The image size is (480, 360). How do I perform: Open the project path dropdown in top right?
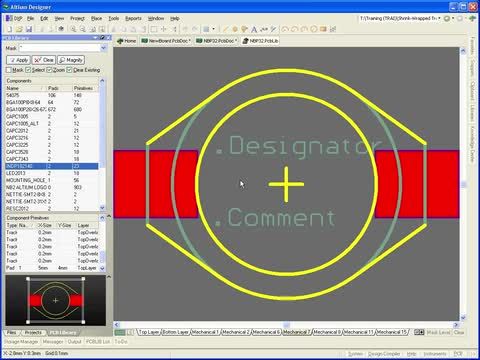[439, 18]
